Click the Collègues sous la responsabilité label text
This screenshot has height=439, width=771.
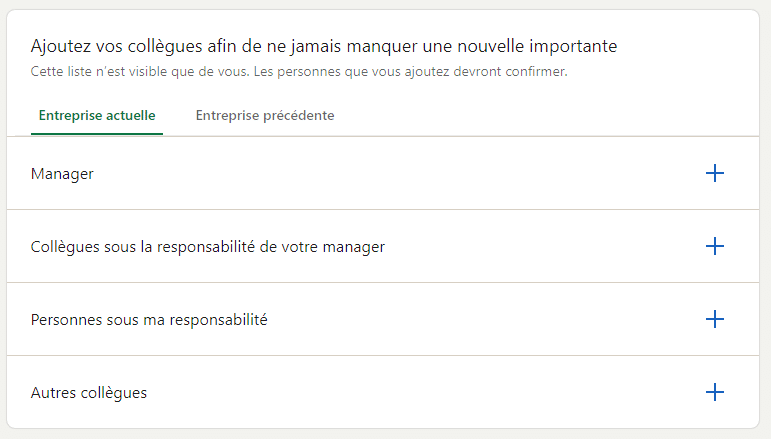tap(208, 246)
